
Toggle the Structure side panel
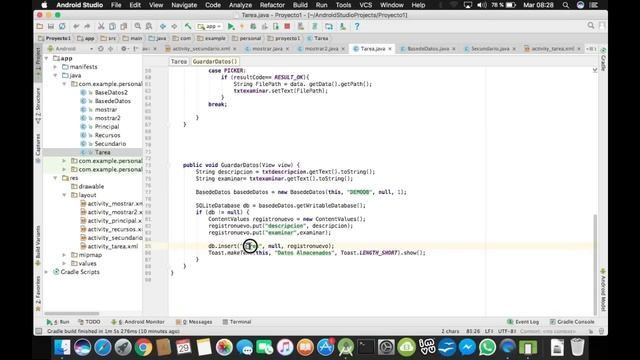[38, 106]
